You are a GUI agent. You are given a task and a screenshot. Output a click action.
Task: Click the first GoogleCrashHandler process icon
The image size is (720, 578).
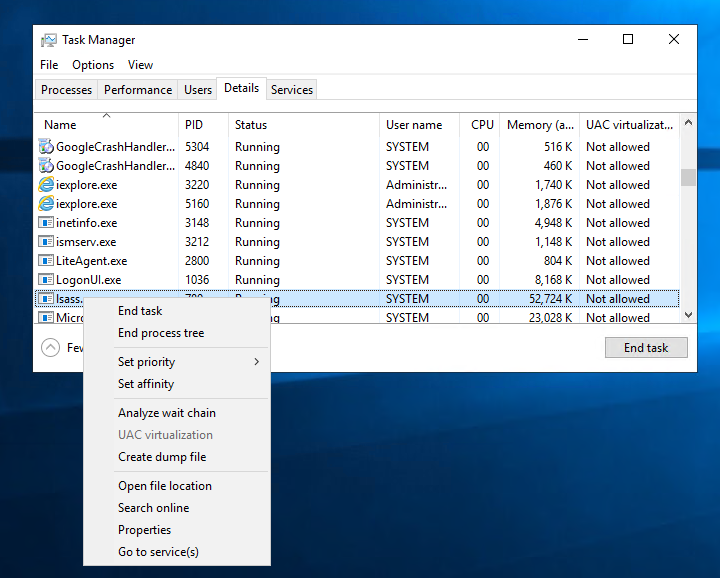[x=46, y=147]
